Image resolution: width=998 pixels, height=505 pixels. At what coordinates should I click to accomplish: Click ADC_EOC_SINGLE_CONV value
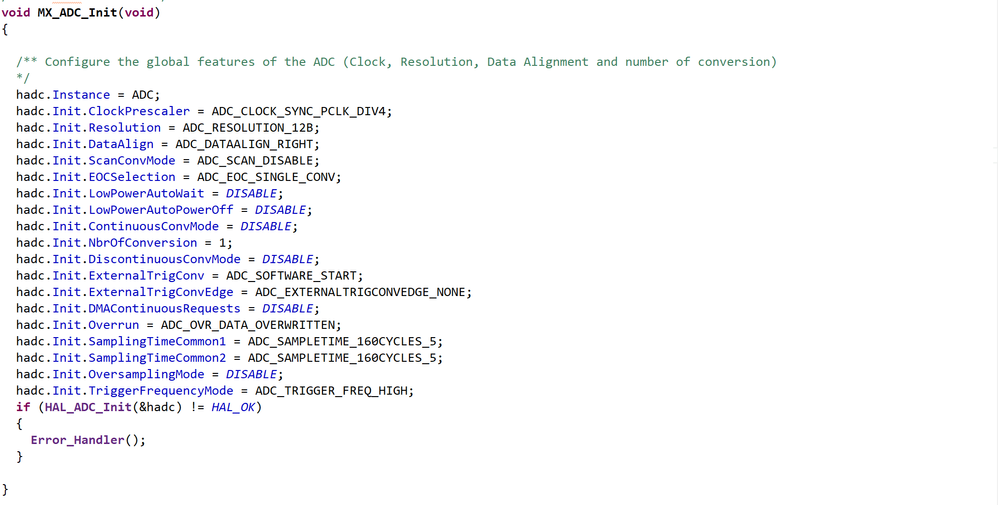tap(265, 177)
